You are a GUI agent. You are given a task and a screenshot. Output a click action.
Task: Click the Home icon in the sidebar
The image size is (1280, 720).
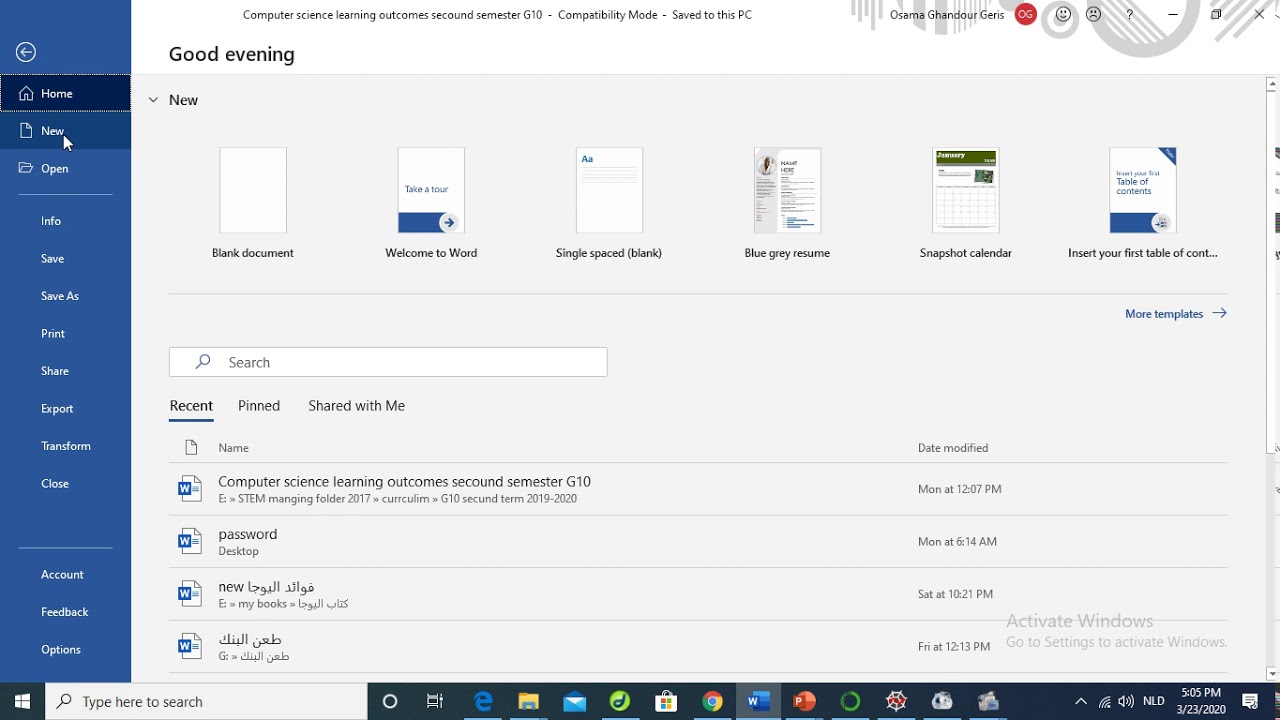[x=26, y=93]
